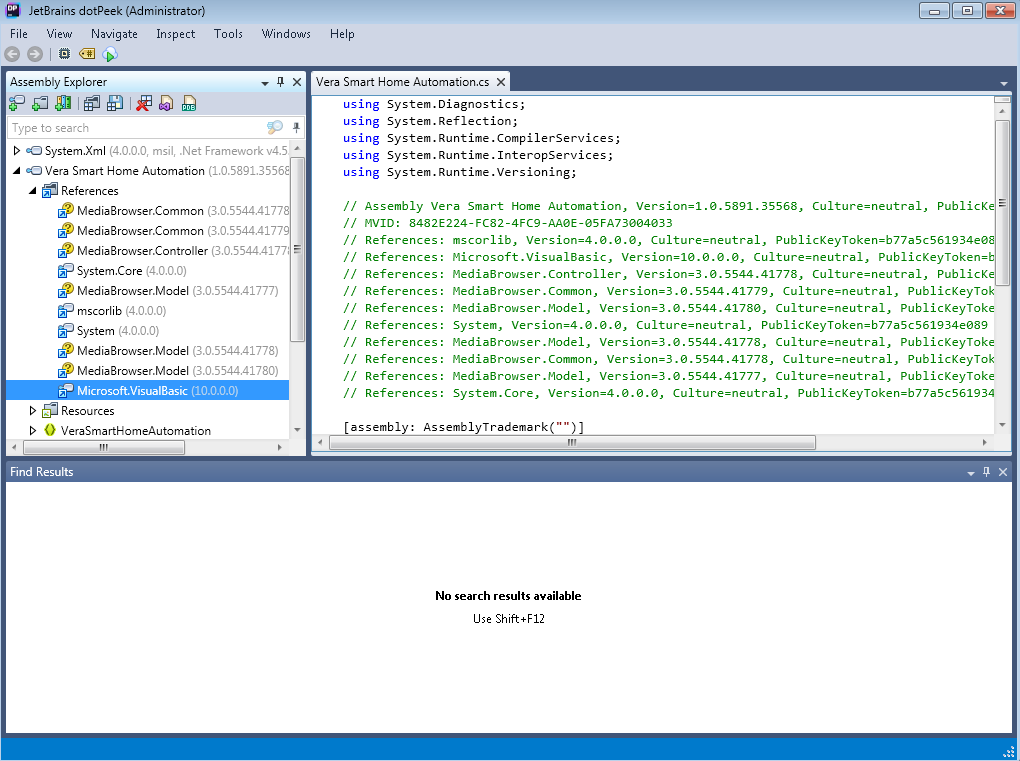This screenshot has width=1020, height=761.
Task: Click the cloud play symbol server icon
Action: 110,54
